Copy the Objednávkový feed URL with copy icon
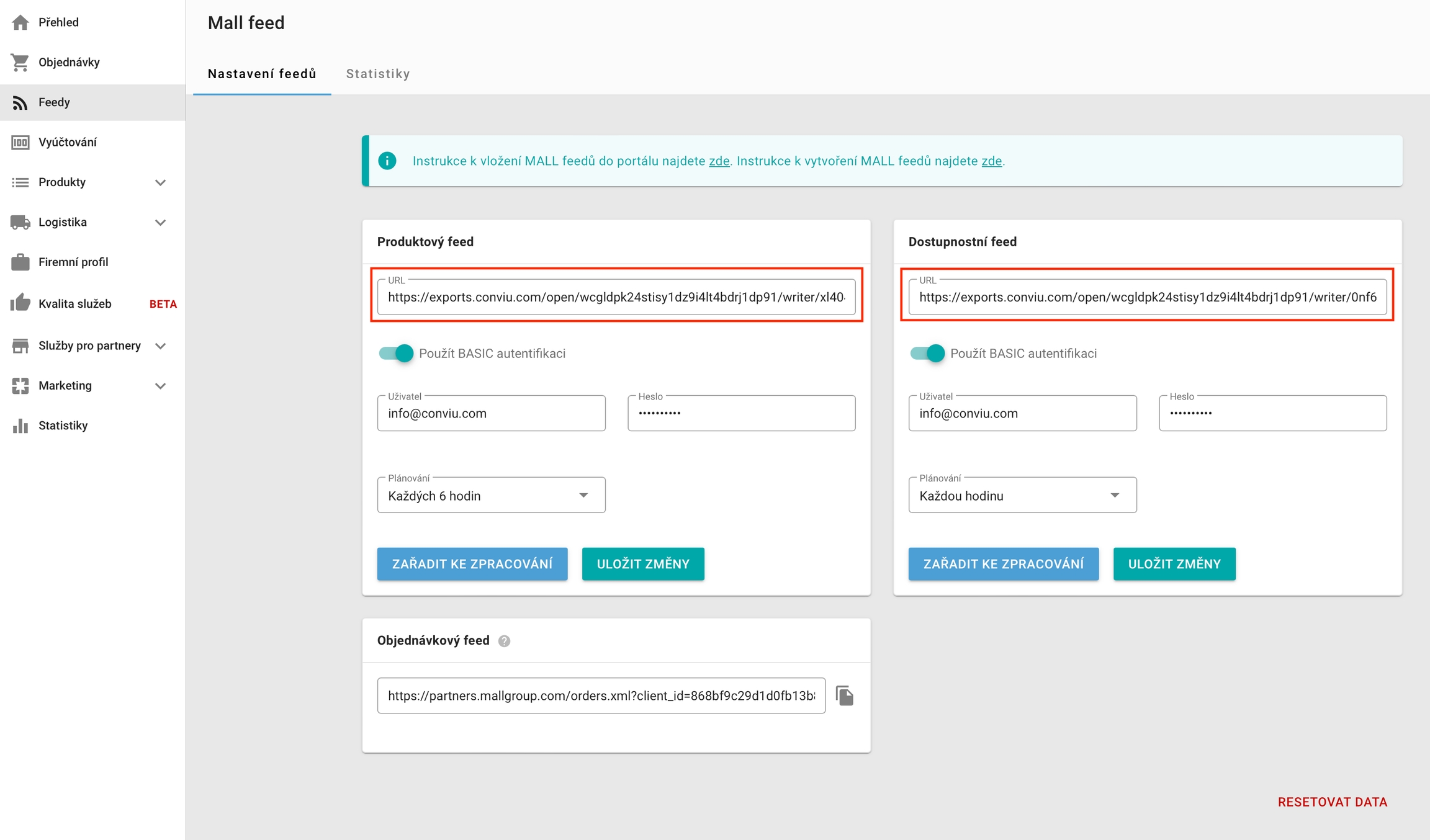 845,695
